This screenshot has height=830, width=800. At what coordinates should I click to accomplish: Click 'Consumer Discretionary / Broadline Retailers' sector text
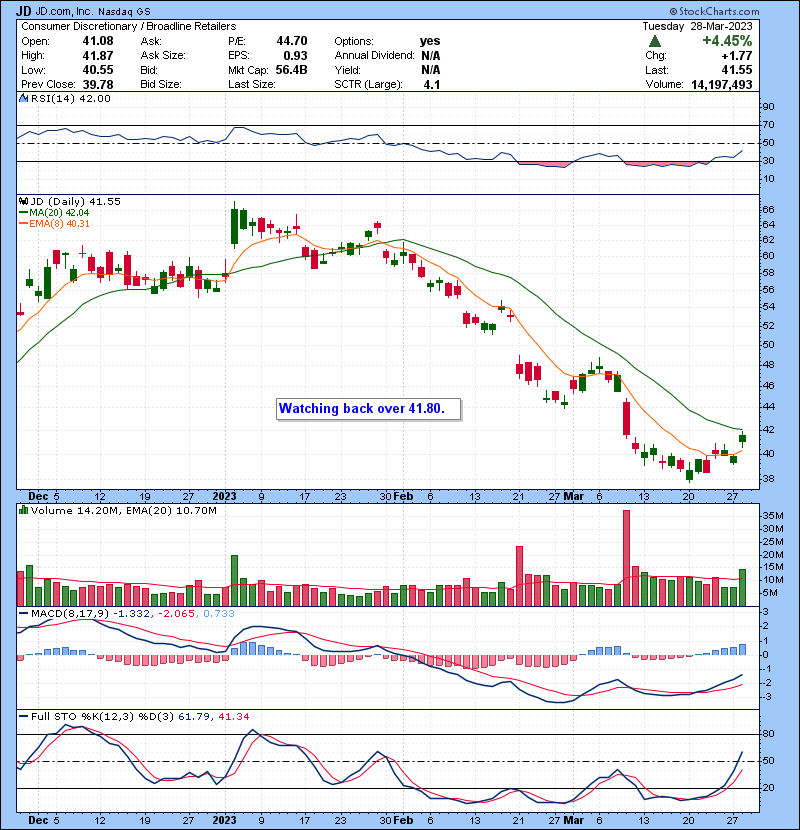(x=129, y=26)
